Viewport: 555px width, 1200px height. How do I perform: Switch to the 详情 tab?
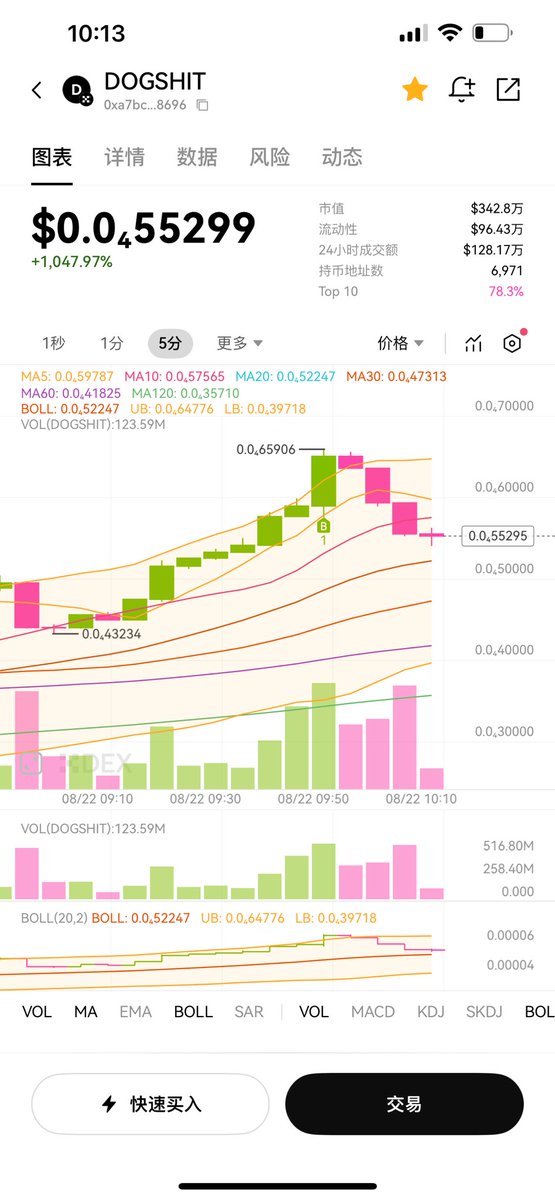point(124,157)
